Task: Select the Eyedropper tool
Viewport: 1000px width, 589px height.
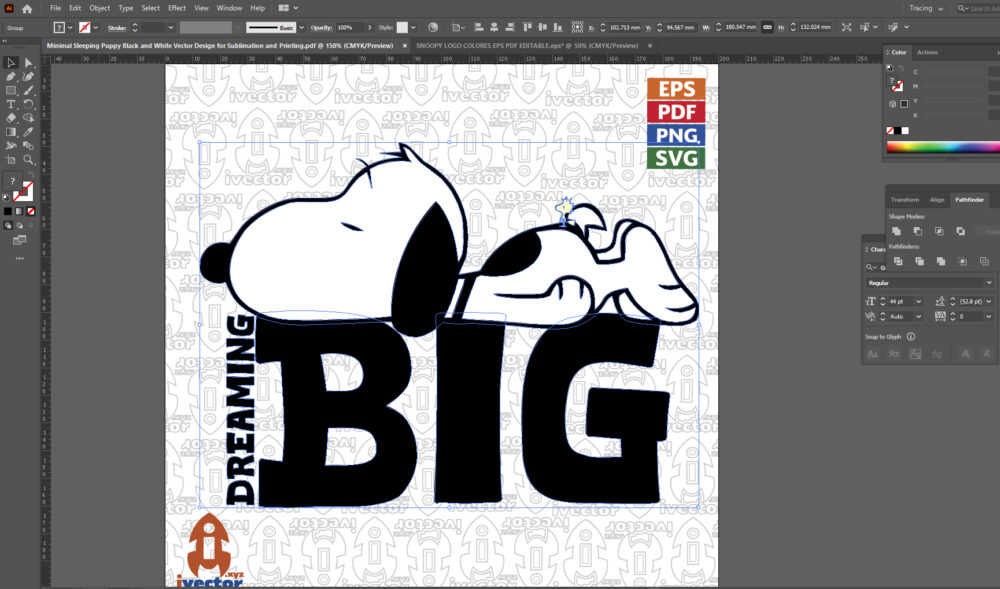Action: tap(29, 132)
